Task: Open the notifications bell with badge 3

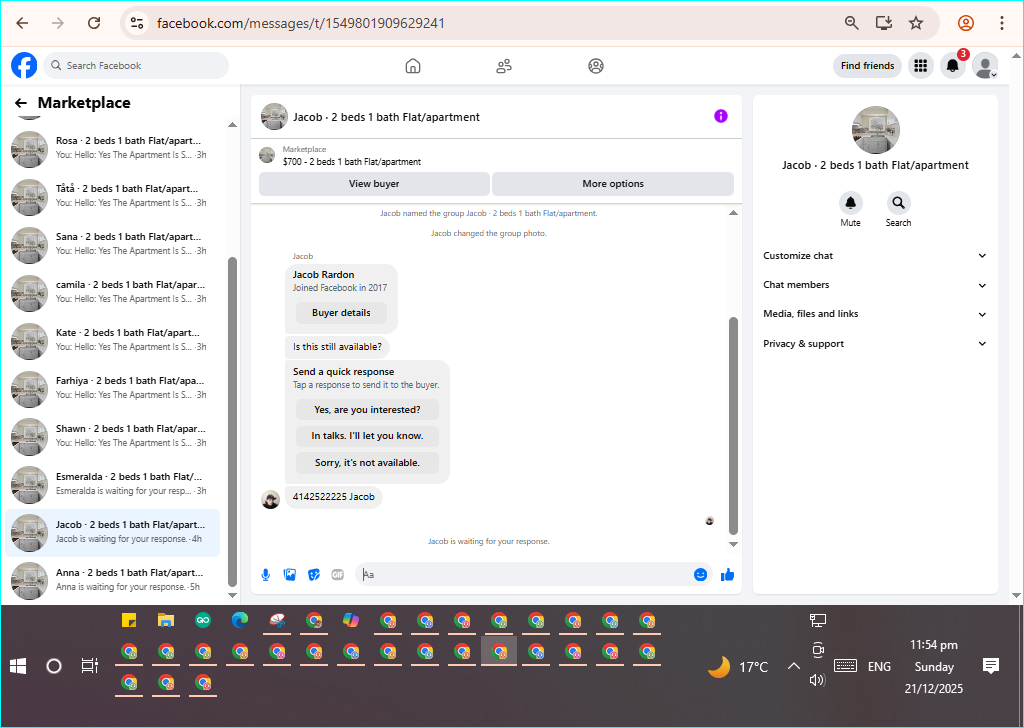Action: tap(953, 66)
